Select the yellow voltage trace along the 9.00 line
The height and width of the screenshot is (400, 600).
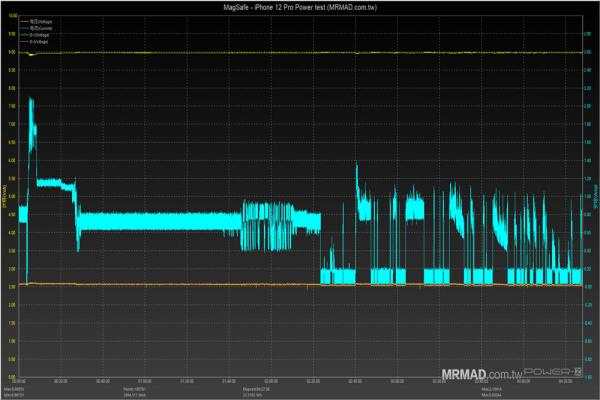300,52
